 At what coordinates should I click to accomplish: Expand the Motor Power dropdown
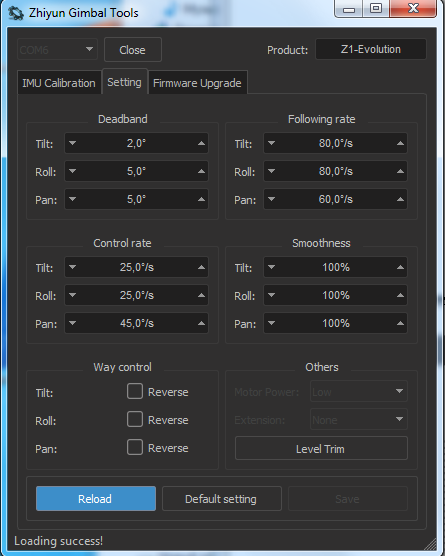(359, 391)
